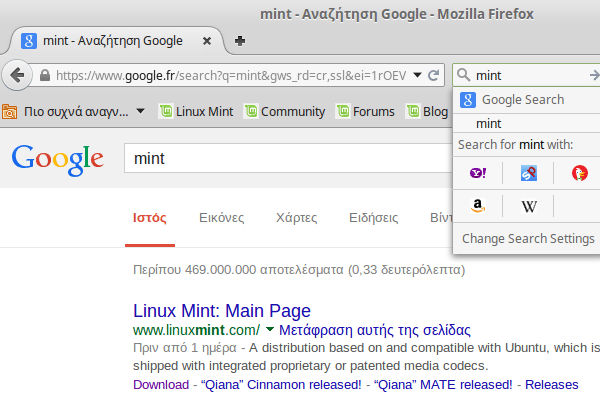This screenshot has width=600, height=400.
Task: Close the mint Google search tab
Action: pyautogui.click(x=207, y=41)
